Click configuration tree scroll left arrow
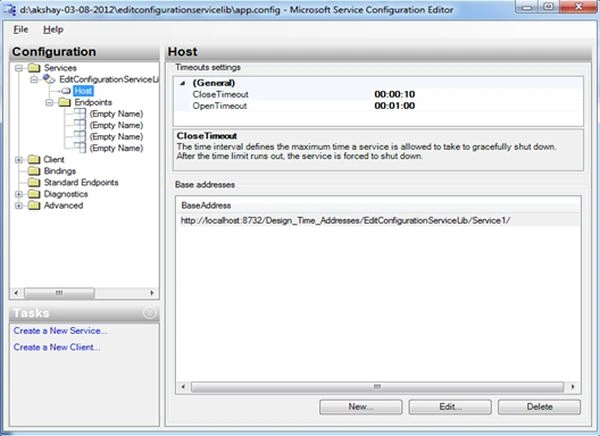600x436 pixels. click(16, 293)
